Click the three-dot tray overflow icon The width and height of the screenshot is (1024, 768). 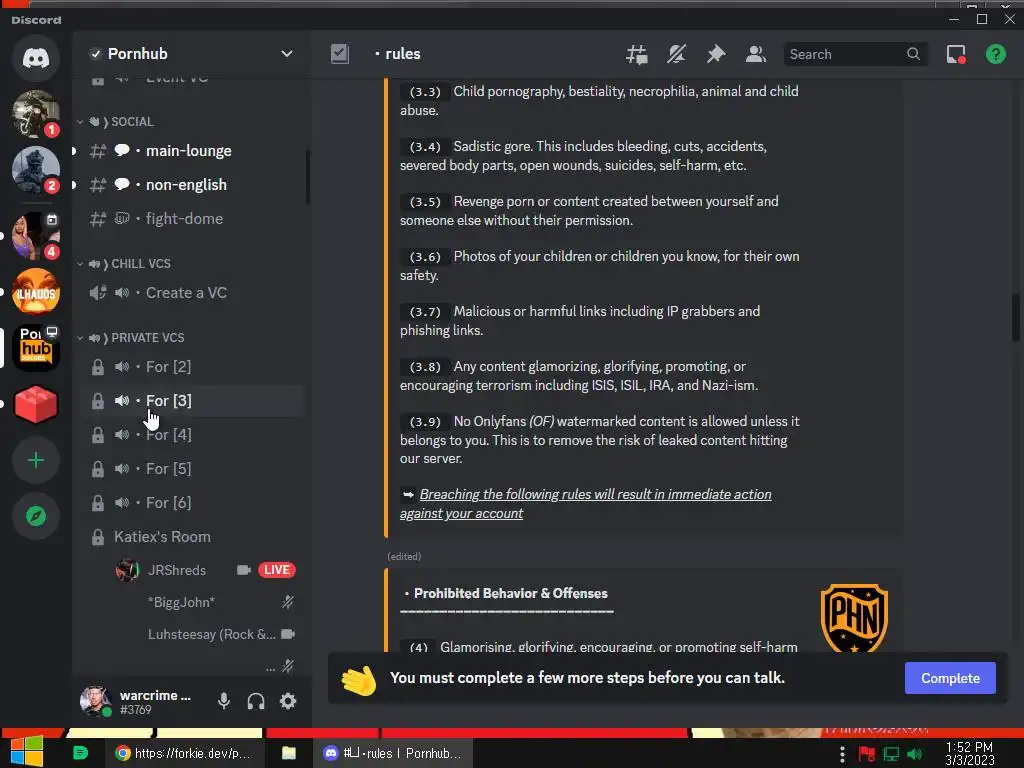pyautogui.click(x=842, y=754)
